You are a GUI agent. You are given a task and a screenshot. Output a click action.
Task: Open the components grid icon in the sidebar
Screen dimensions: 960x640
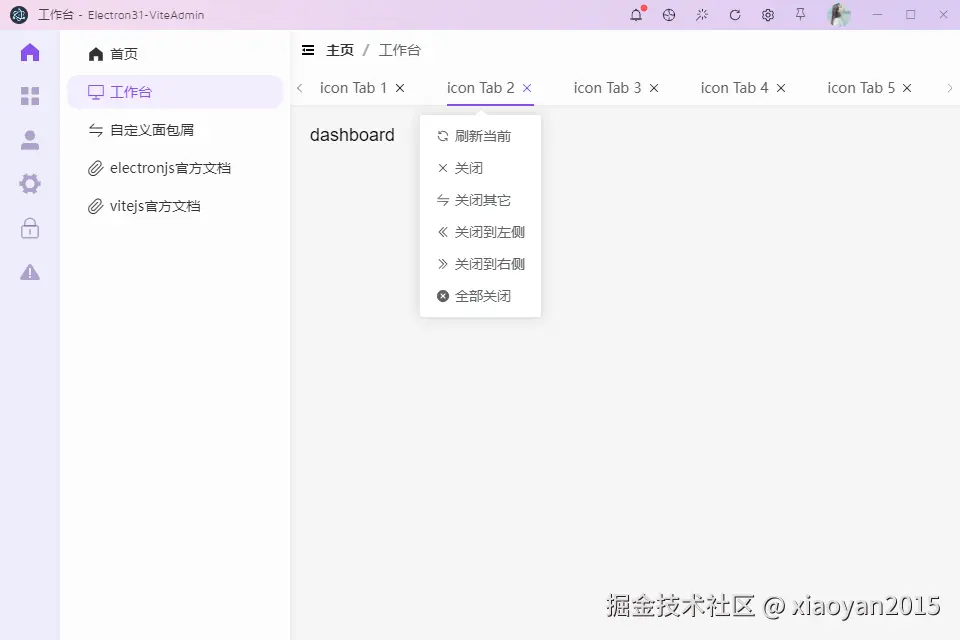(x=29, y=96)
